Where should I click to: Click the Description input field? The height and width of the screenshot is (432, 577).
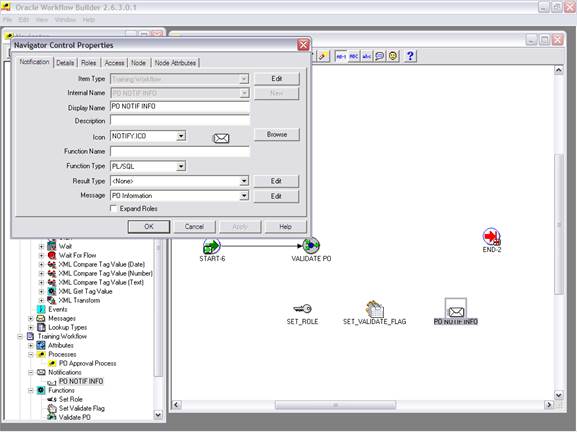[180, 120]
